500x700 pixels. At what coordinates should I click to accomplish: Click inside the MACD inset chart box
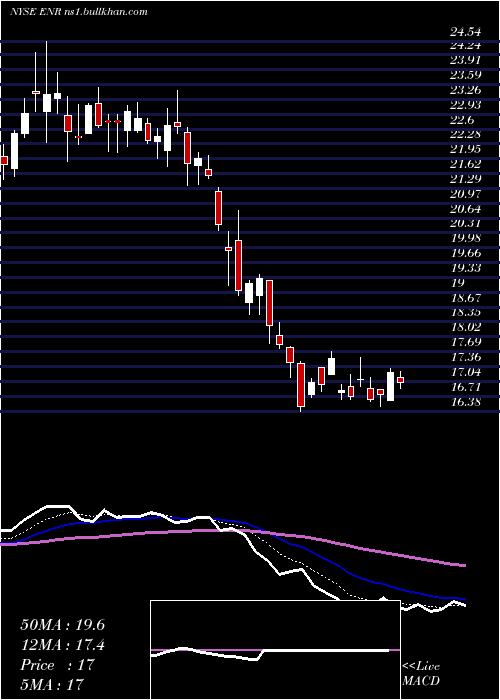pos(275,650)
